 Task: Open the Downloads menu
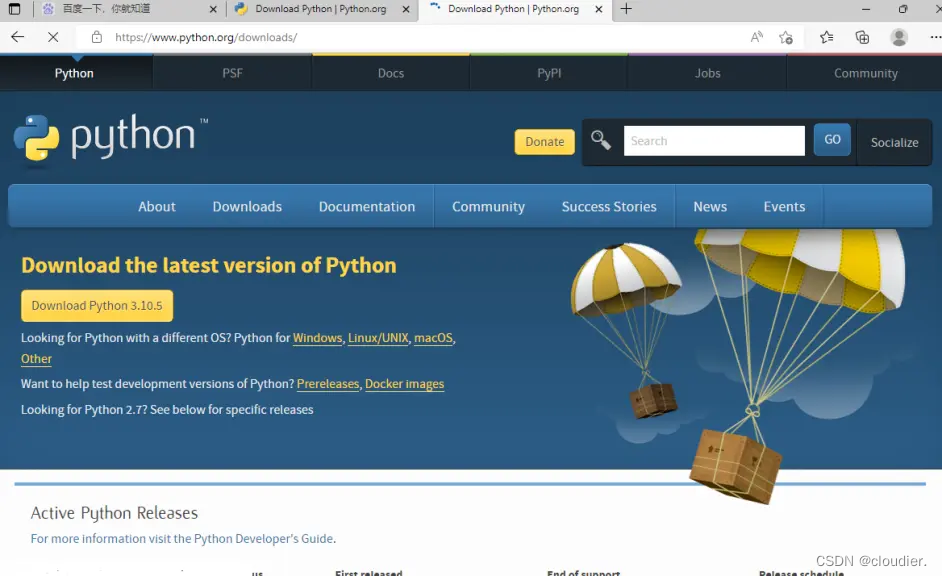[247, 207]
